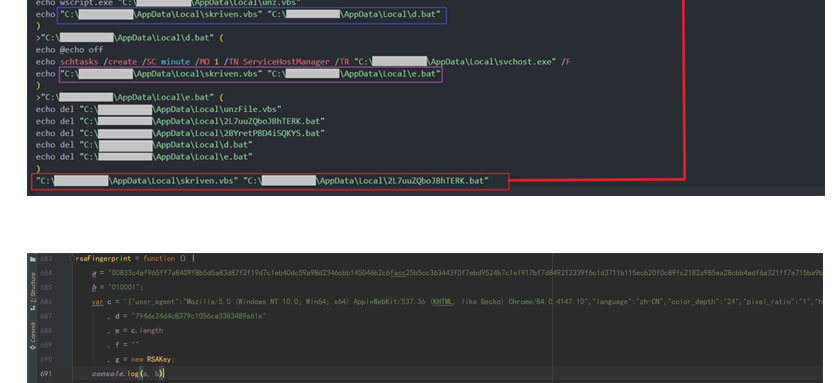This screenshot has width=840, height=383.
Task: Open the Project folder tool window icon
Action: (x=33, y=259)
